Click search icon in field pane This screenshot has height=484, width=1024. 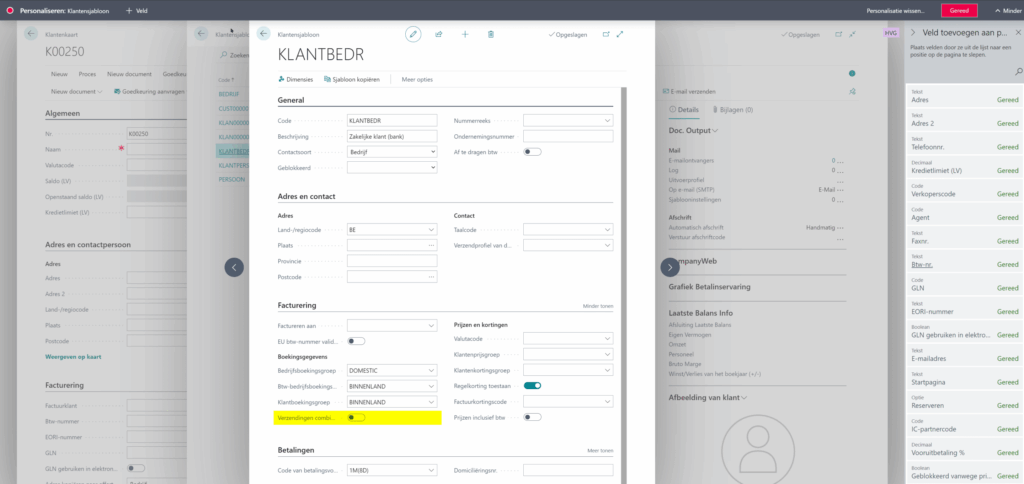(x=1017, y=72)
